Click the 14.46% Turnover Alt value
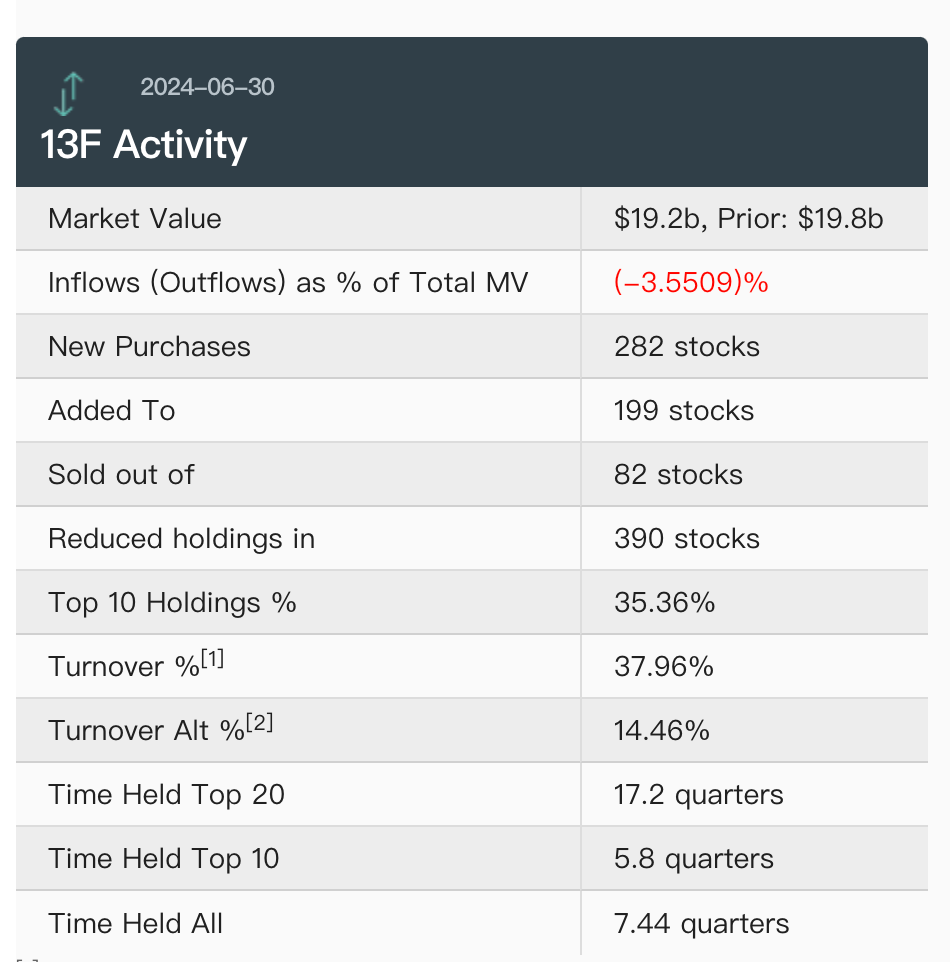The image size is (950, 962). click(662, 731)
